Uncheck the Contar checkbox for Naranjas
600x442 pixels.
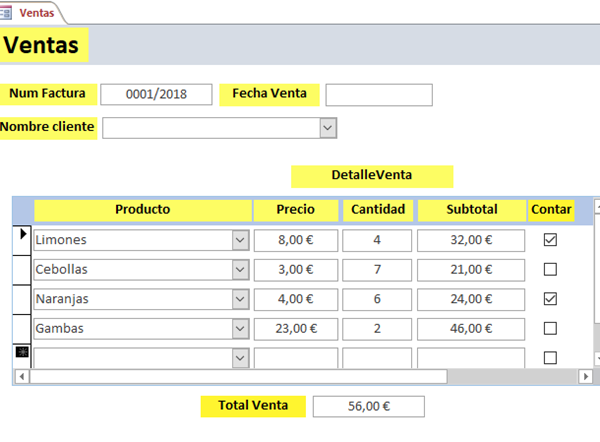pos(549,299)
